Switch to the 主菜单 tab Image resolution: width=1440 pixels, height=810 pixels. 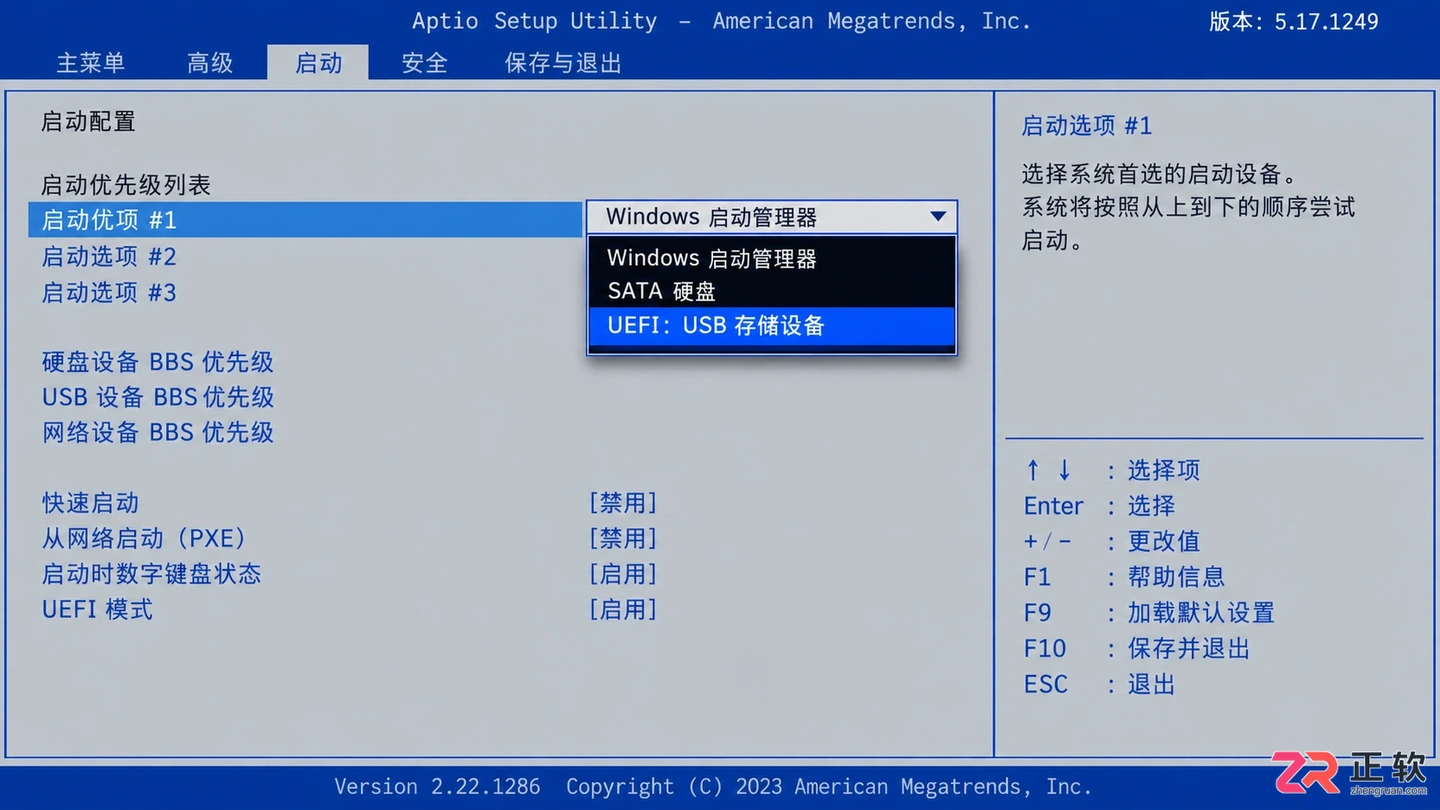click(91, 63)
